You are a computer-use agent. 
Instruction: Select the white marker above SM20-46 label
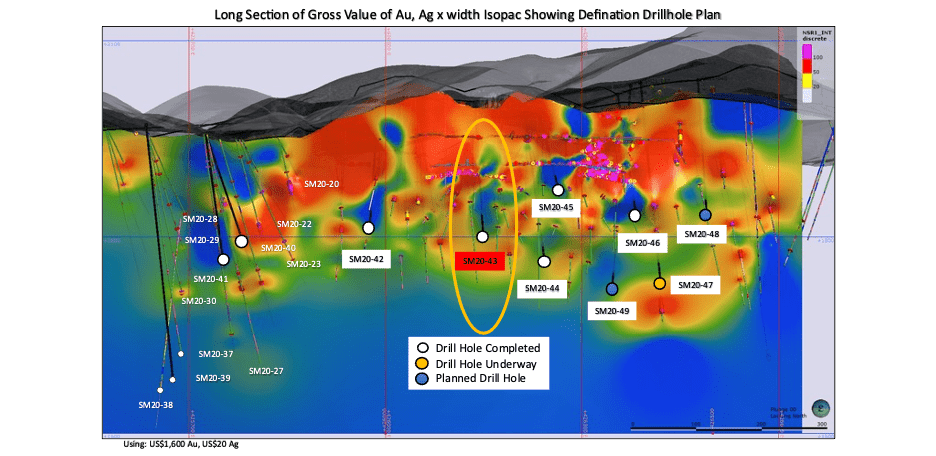635,215
